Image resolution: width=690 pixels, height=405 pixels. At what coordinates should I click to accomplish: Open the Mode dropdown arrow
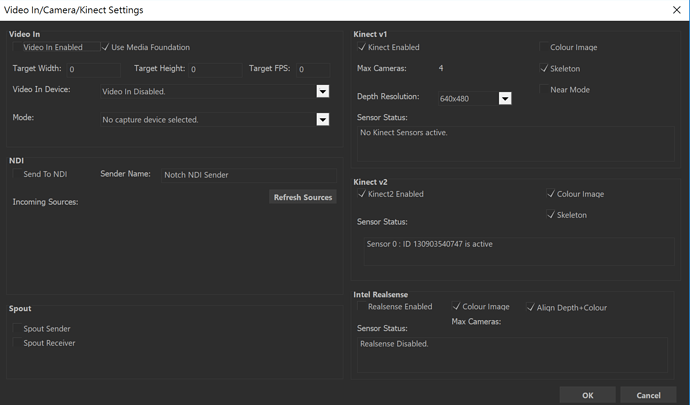(x=323, y=119)
